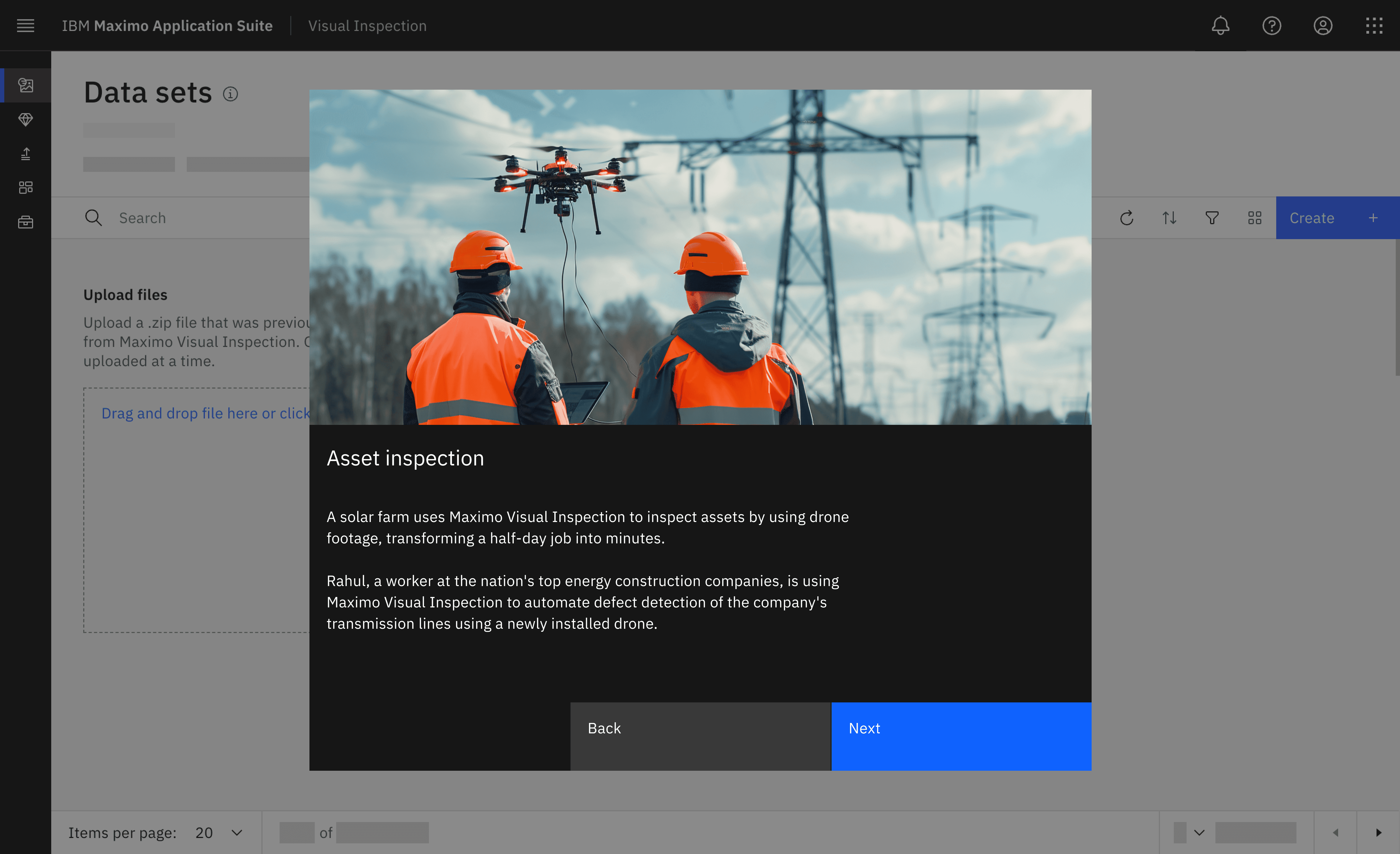Open the help question mark icon
The image size is (1400, 854).
pyautogui.click(x=1271, y=26)
